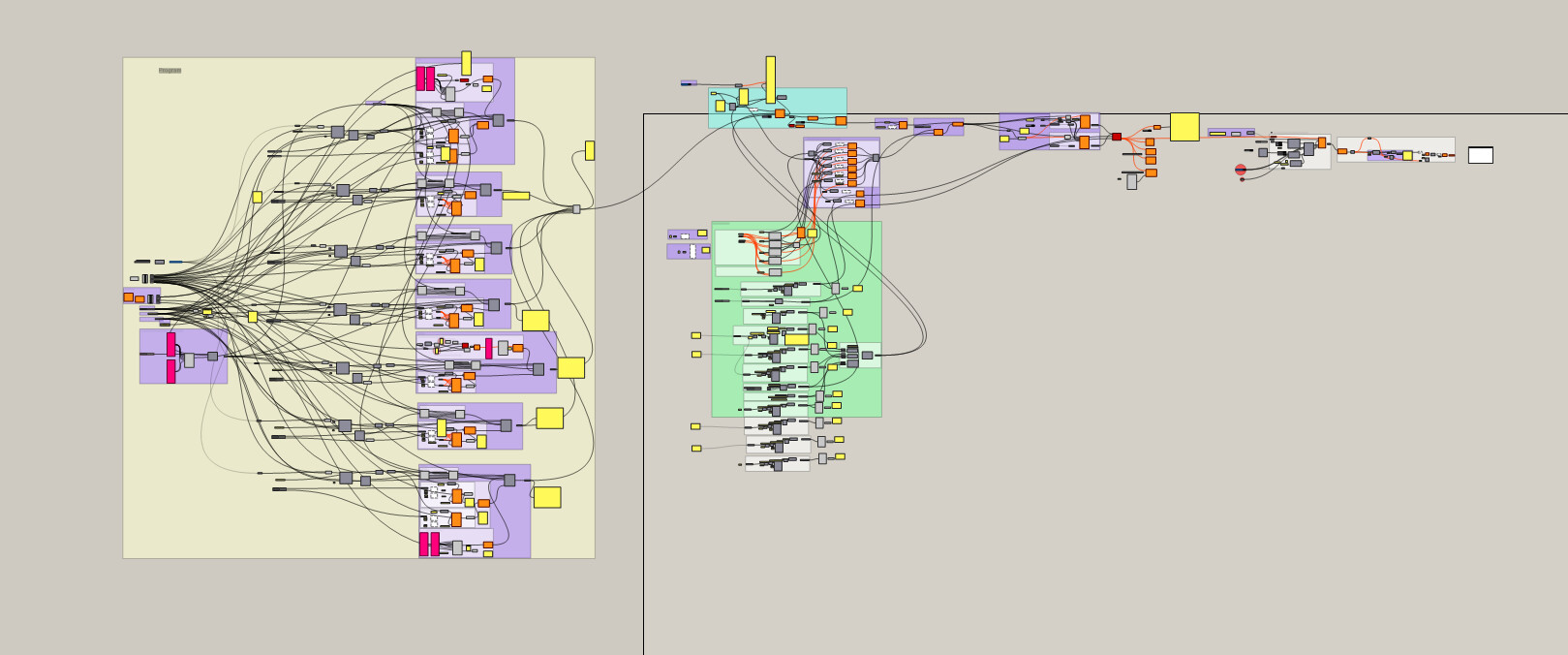Select the small red component before orange stack
Screen dimensions: 1568x655
click(x=1117, y=137)
